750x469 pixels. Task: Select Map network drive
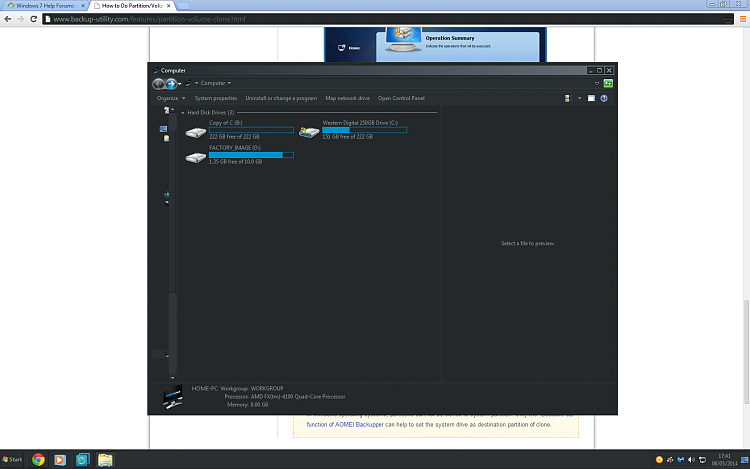pos(347,98)
